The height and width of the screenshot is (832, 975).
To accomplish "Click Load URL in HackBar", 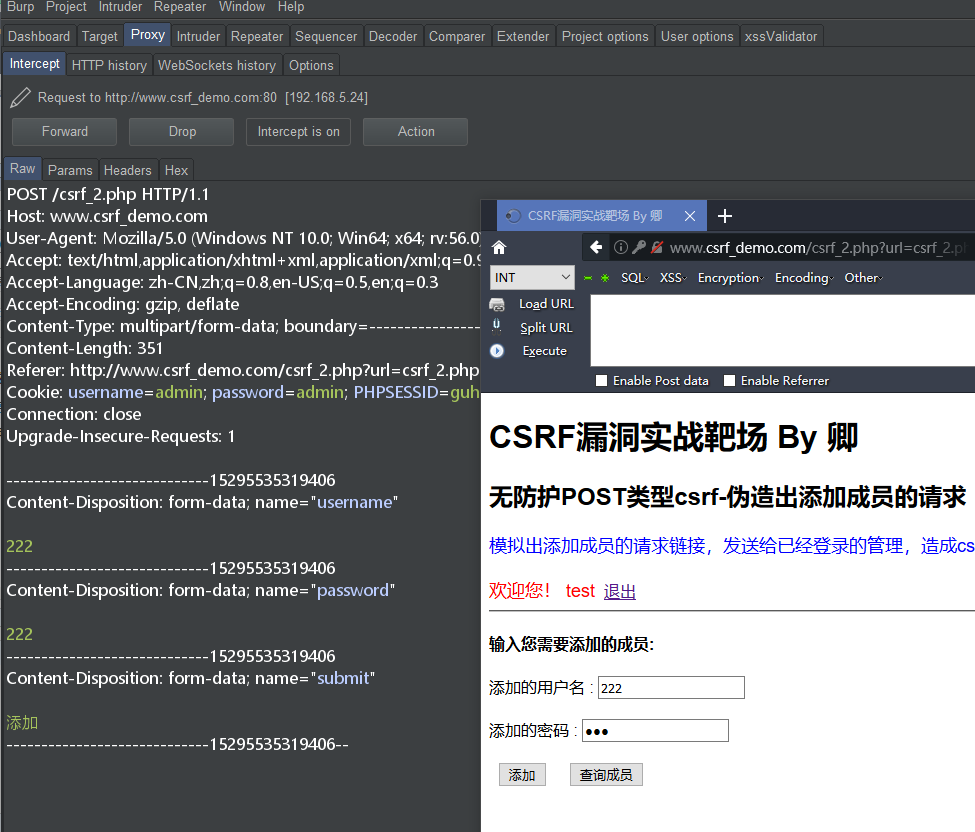I will pos(547,304).
